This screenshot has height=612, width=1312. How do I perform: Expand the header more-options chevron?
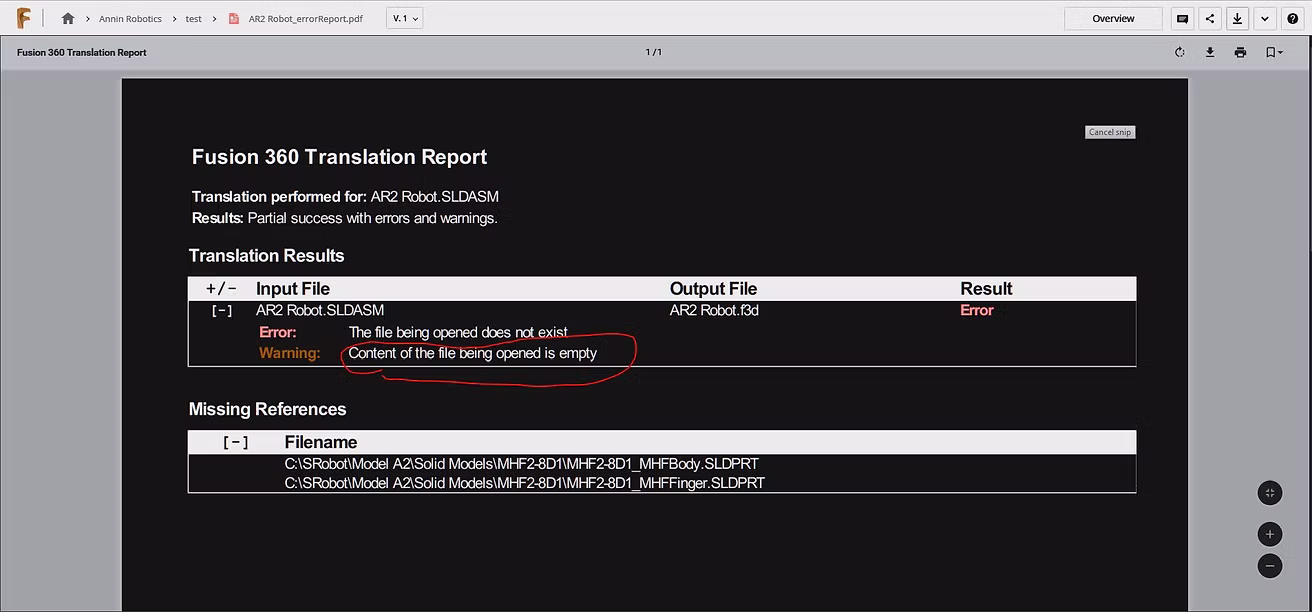(1265, 19)
